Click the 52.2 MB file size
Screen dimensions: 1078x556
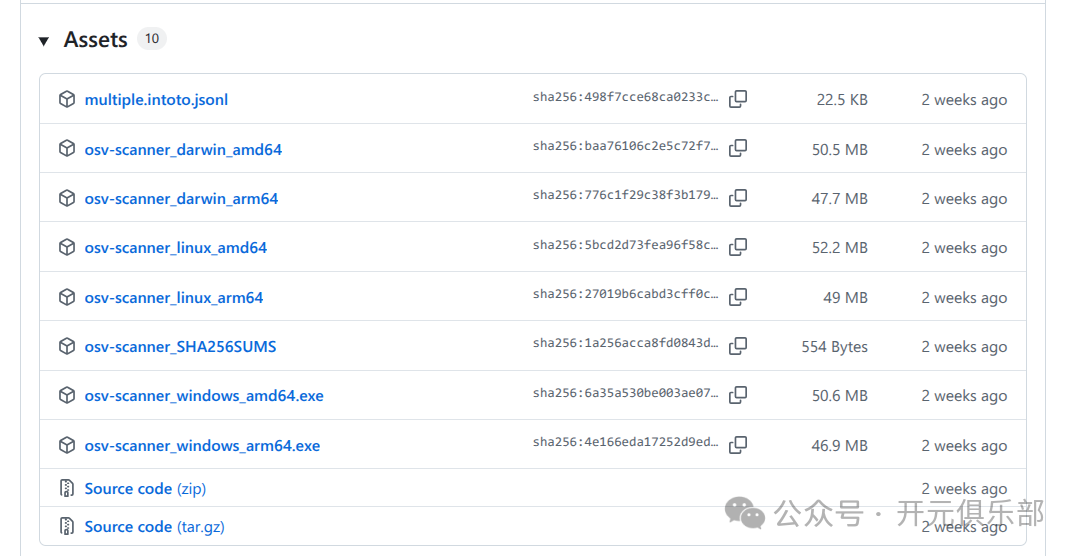(839, 248)
